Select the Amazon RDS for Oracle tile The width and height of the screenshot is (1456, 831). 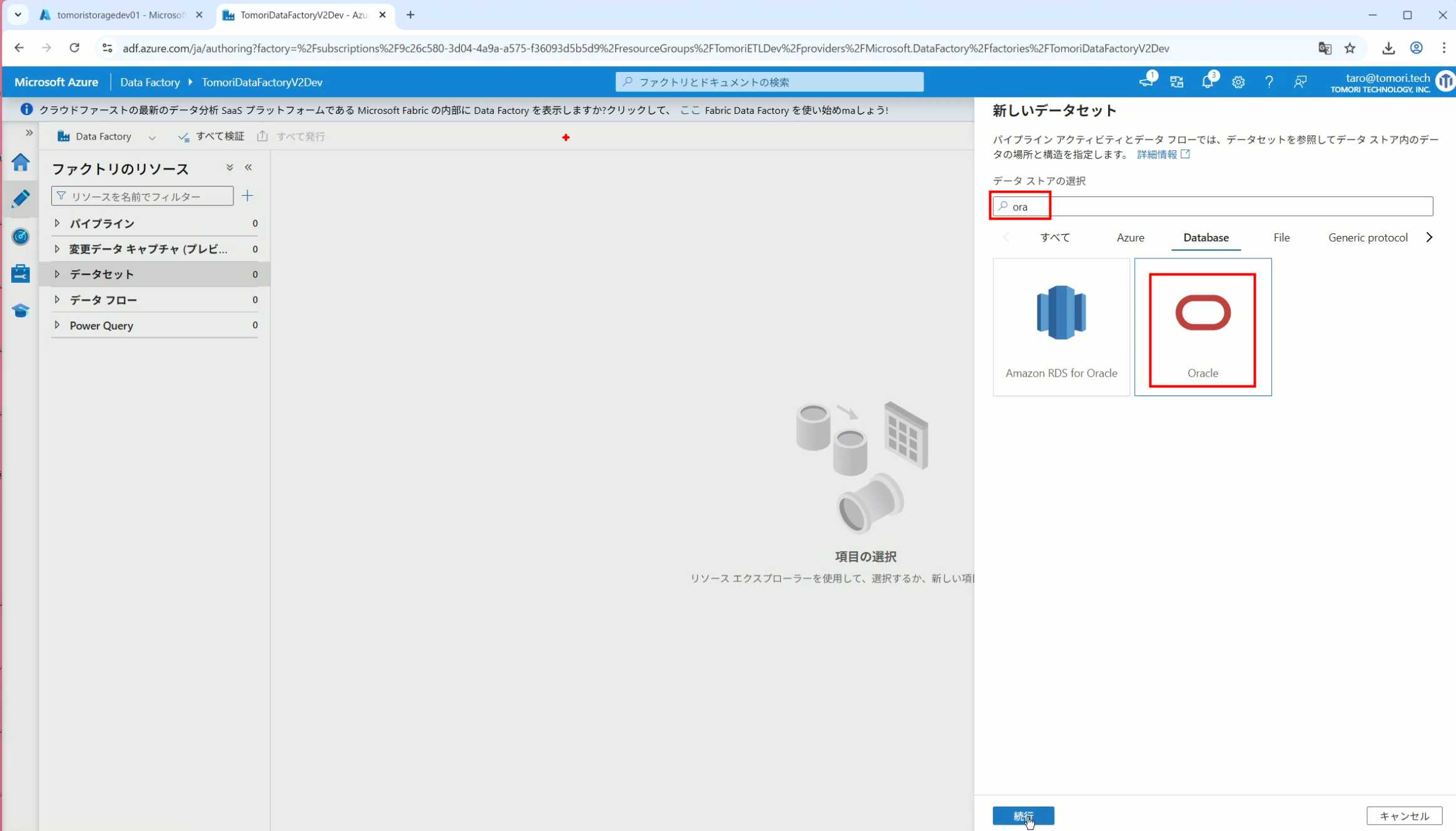tap(1061, 327)
